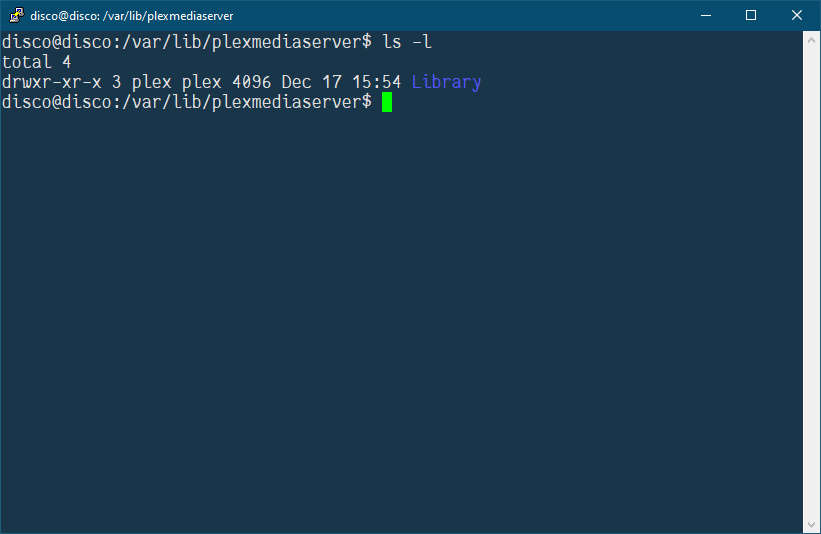Click the vertical scrollbar track
Screen dimensions: 821x534
(811, 283)
